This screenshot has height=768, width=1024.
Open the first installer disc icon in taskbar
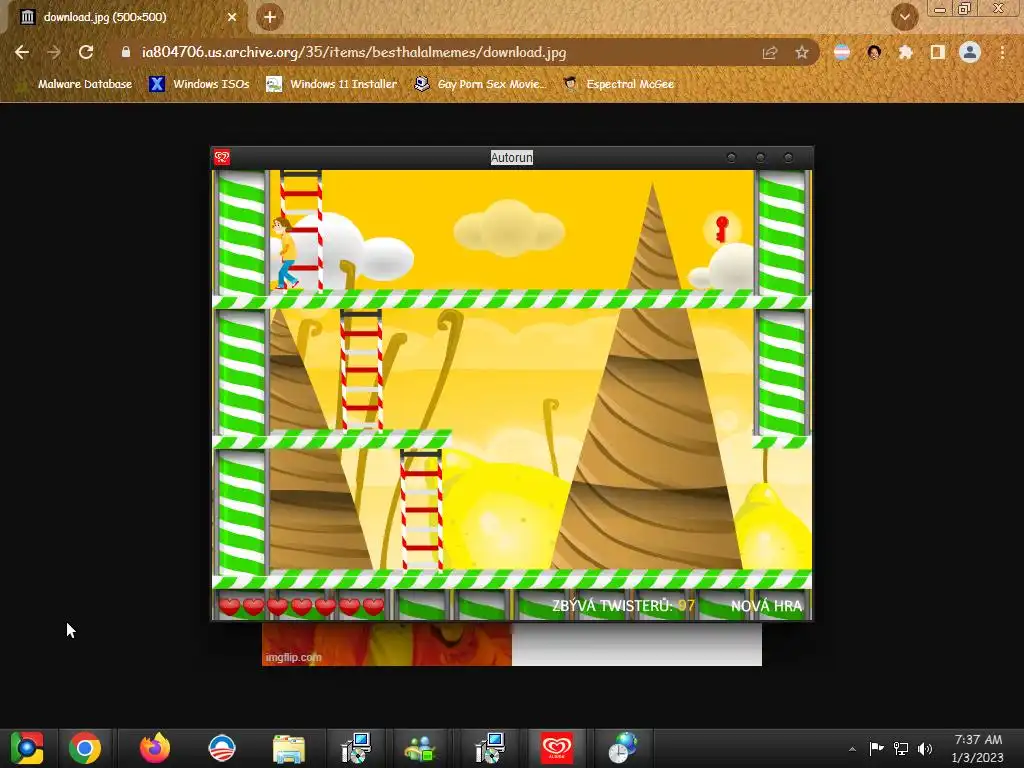click(x=355, y=748)
